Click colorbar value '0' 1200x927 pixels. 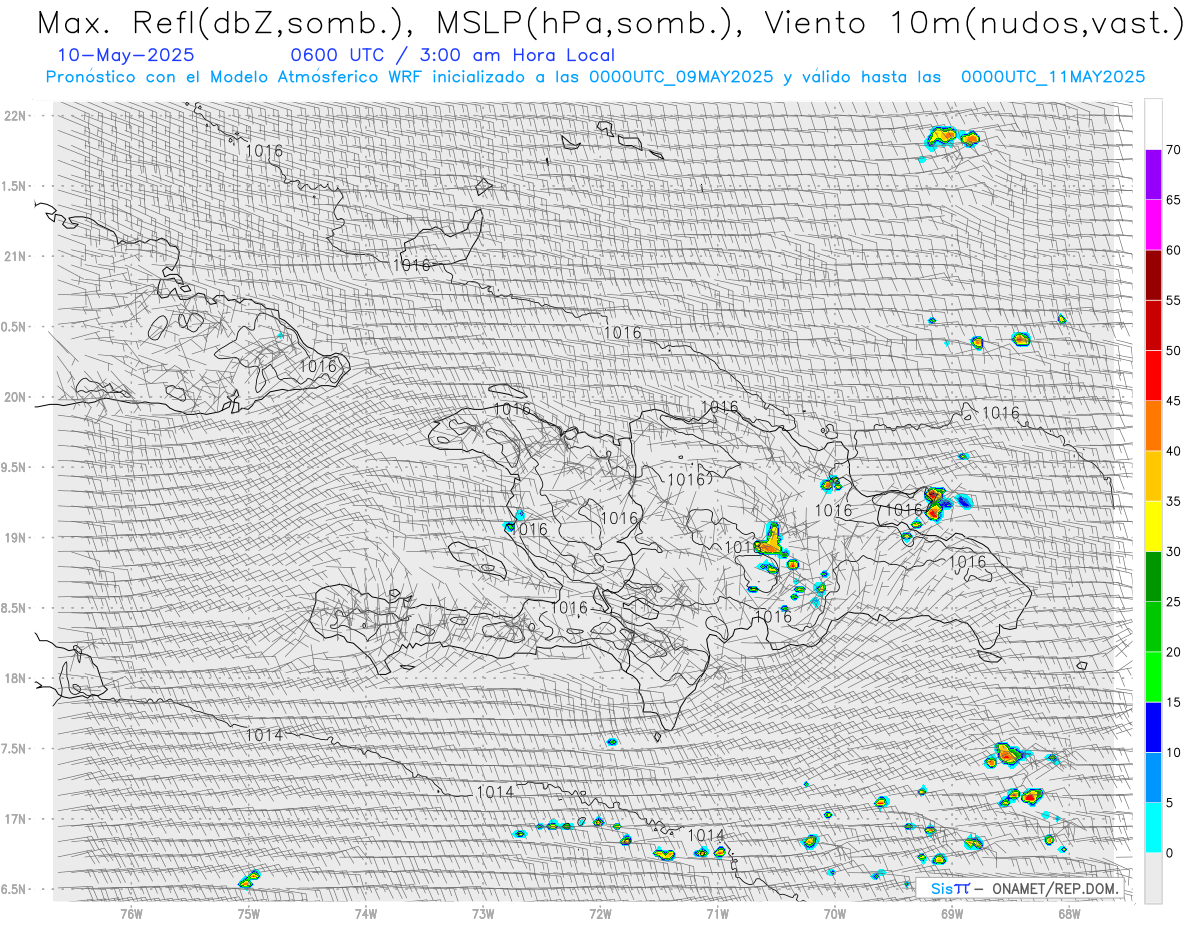tap(1169, 852)
